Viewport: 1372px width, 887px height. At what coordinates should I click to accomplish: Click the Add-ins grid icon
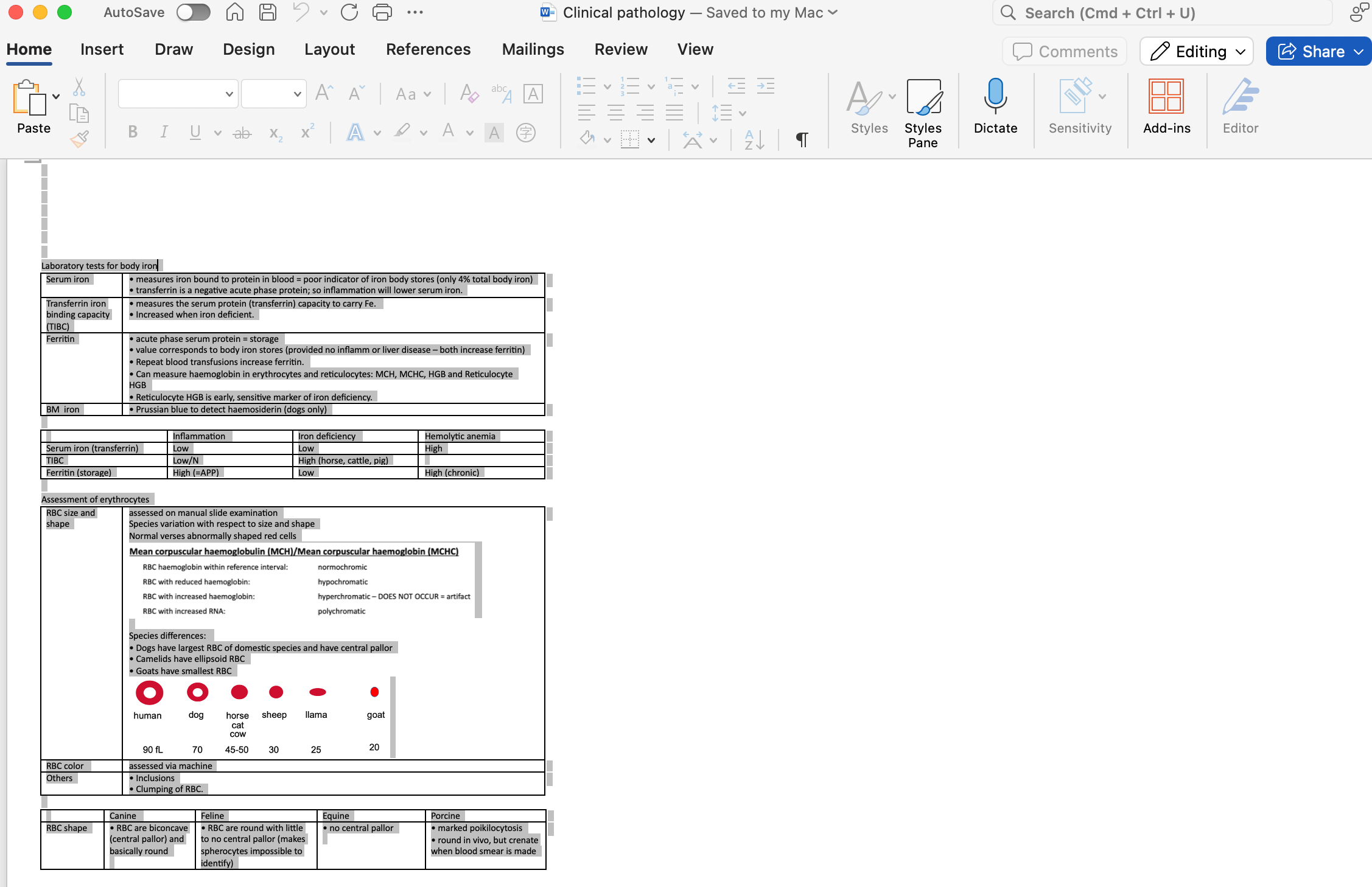click(x=1166, y=96)
